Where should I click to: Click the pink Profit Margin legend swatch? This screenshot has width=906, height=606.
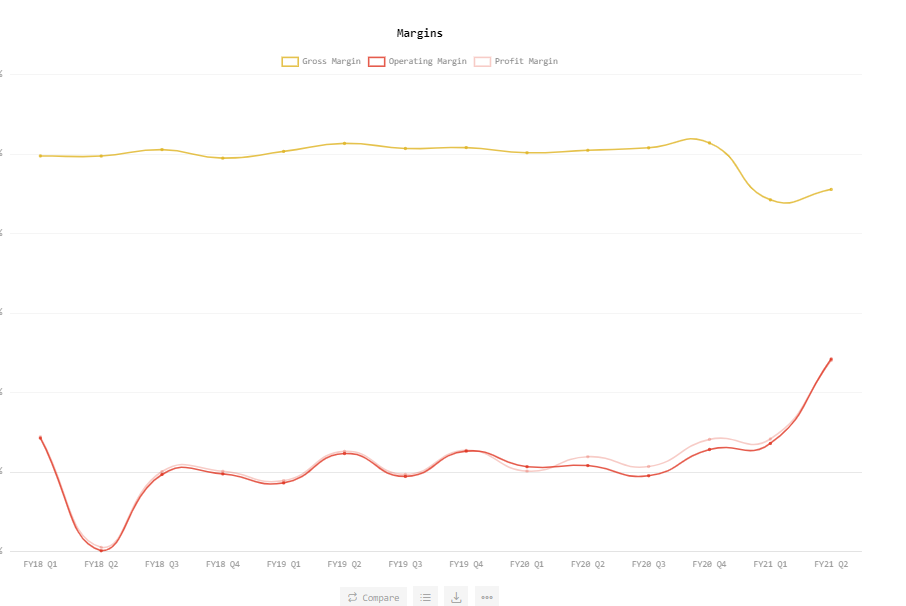pos(483,62)
